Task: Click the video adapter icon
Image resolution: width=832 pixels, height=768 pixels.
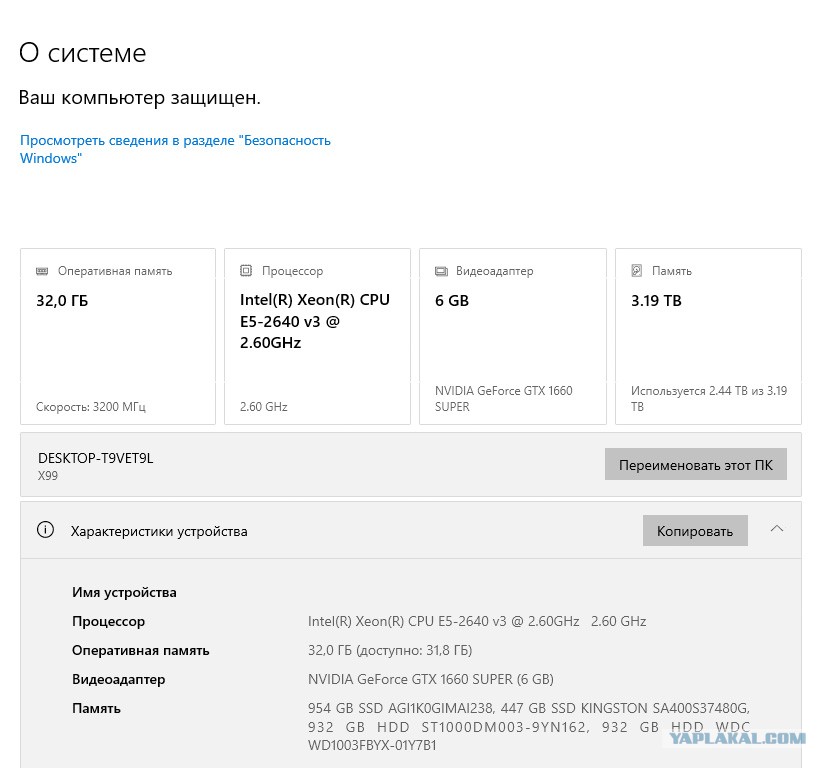Action: pos(441,271)
